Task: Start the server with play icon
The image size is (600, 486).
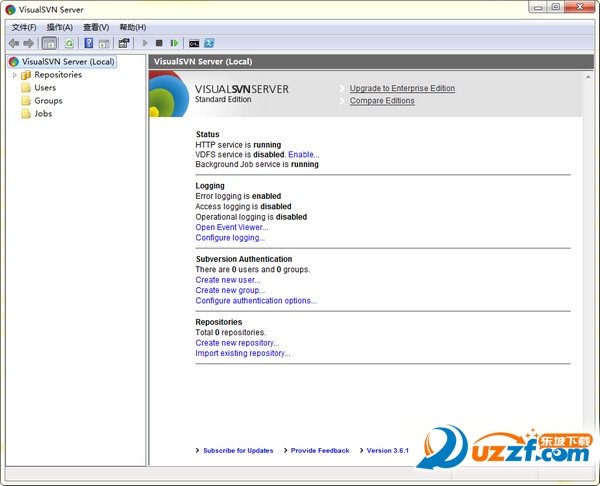Action: [145, 43]
